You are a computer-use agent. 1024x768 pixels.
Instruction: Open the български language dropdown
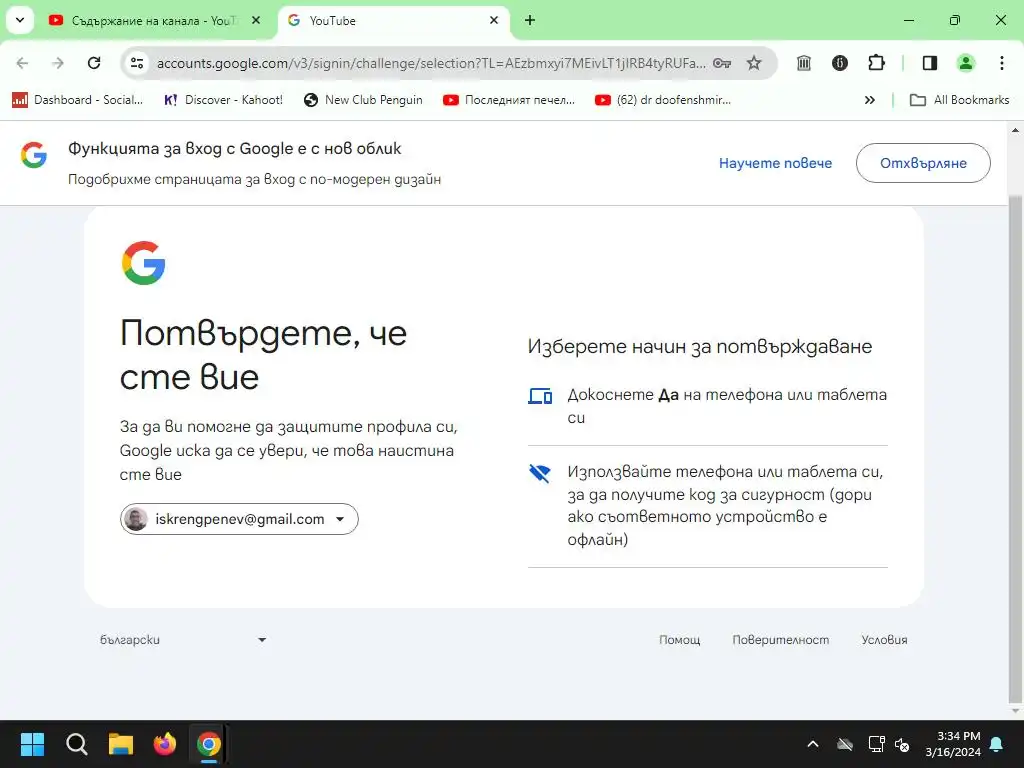click(x=183, y=640)
